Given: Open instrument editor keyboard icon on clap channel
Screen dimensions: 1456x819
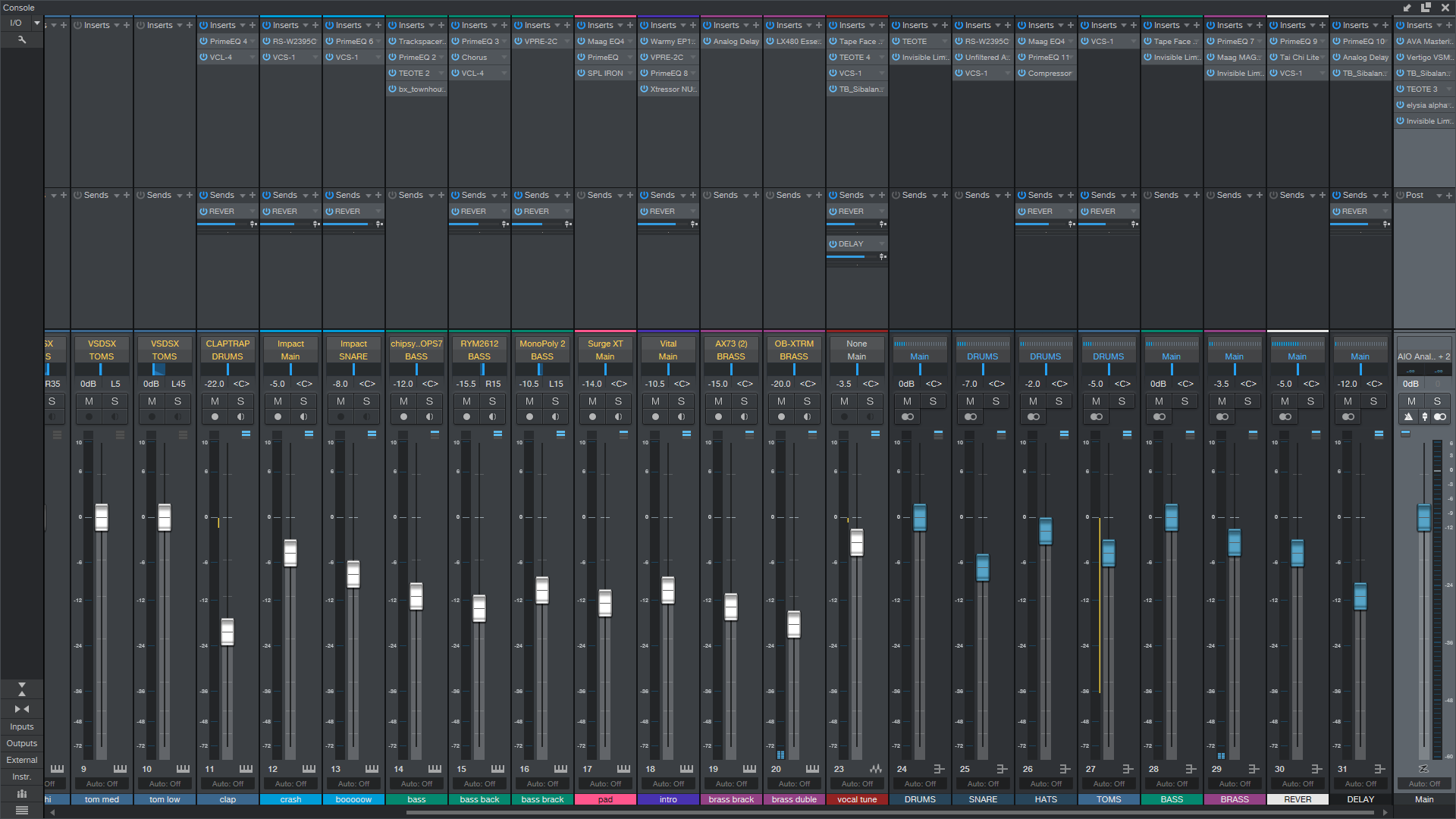Looking at the screenshot, I should point(246,769).
